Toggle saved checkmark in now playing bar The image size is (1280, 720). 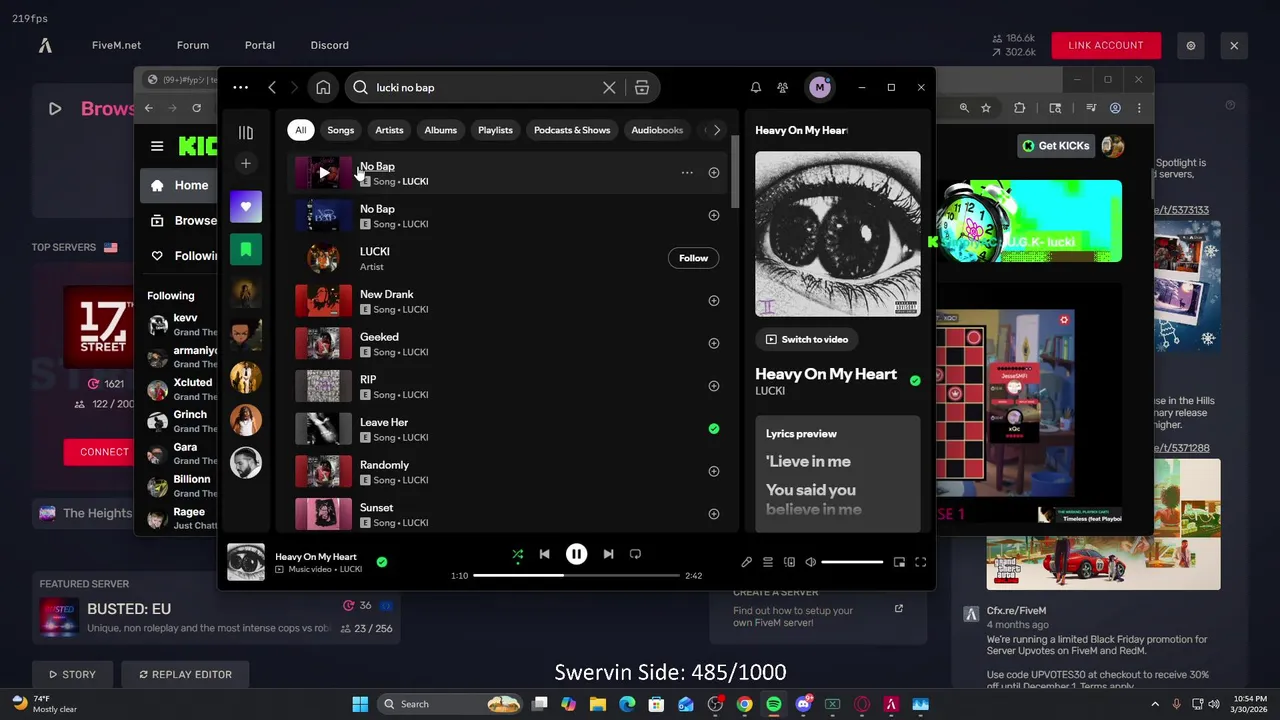pyautogui.click(x=382, y=562)
